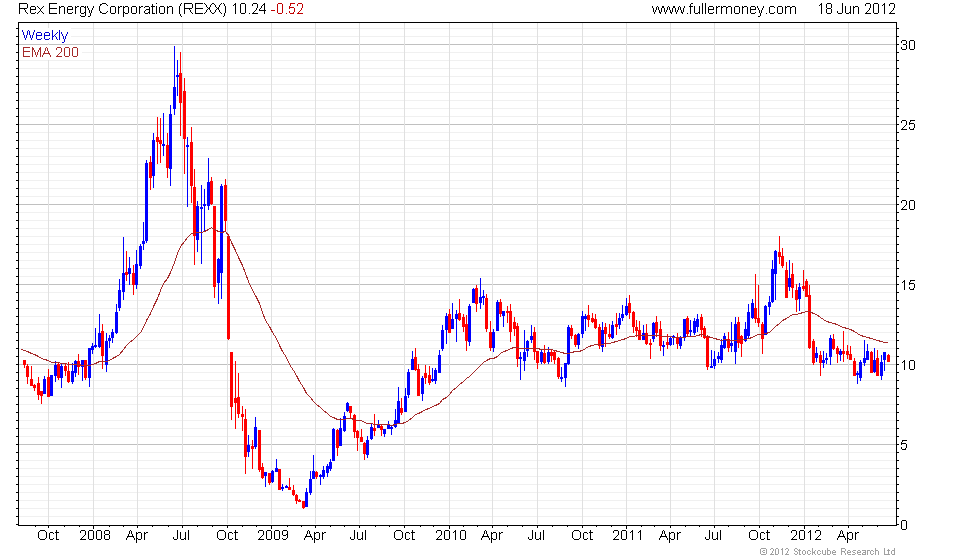Screen dimensions: 980x560
Task: Click the x-axis label 2010
Action: pos(451,536)
